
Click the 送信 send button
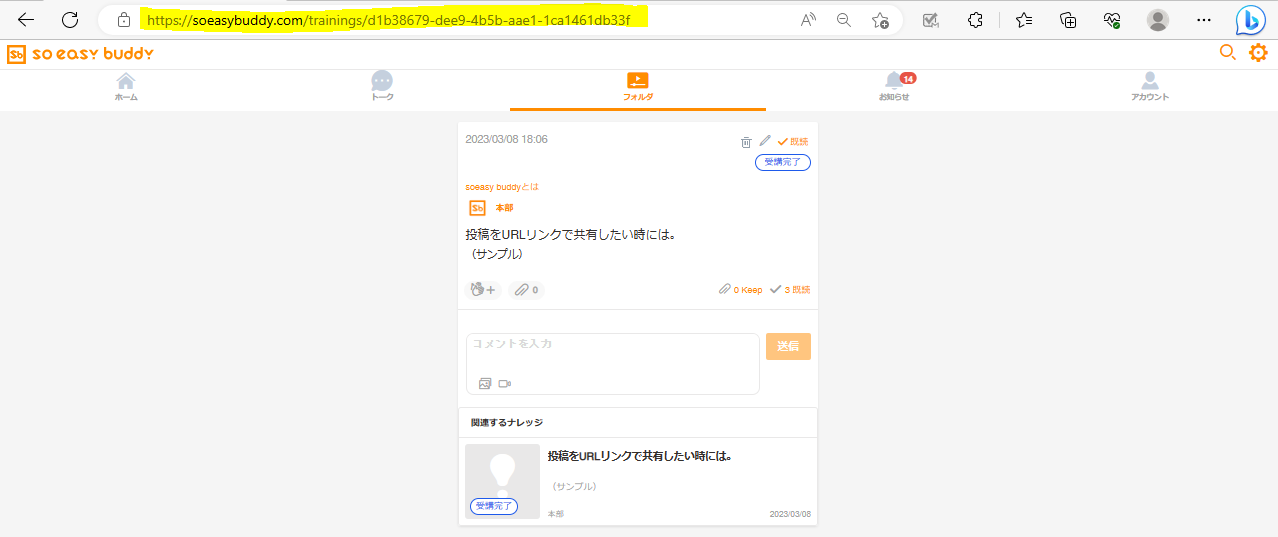click(x=788, y=346)
